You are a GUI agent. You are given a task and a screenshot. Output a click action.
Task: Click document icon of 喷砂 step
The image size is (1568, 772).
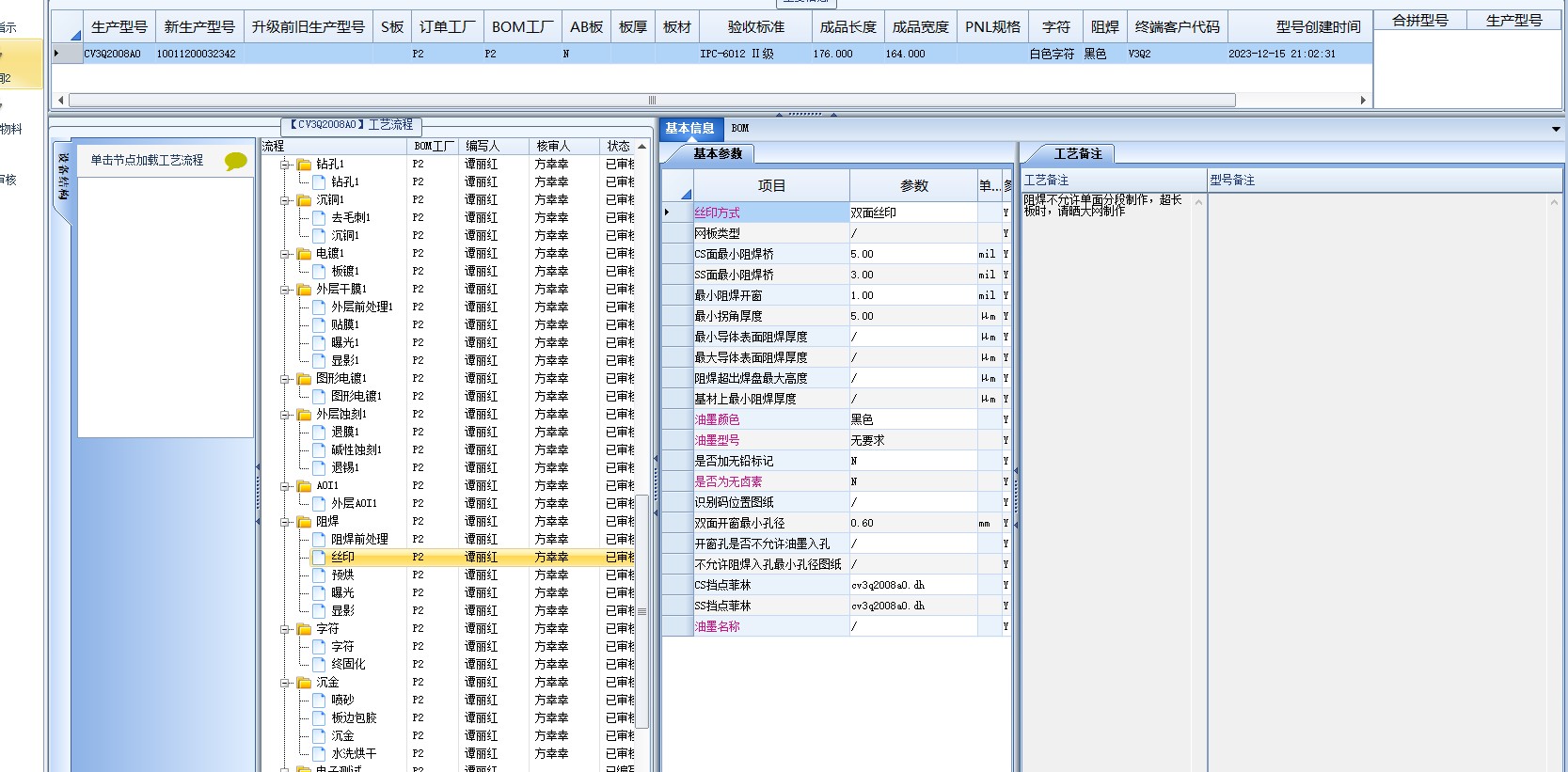pos(319,700)
